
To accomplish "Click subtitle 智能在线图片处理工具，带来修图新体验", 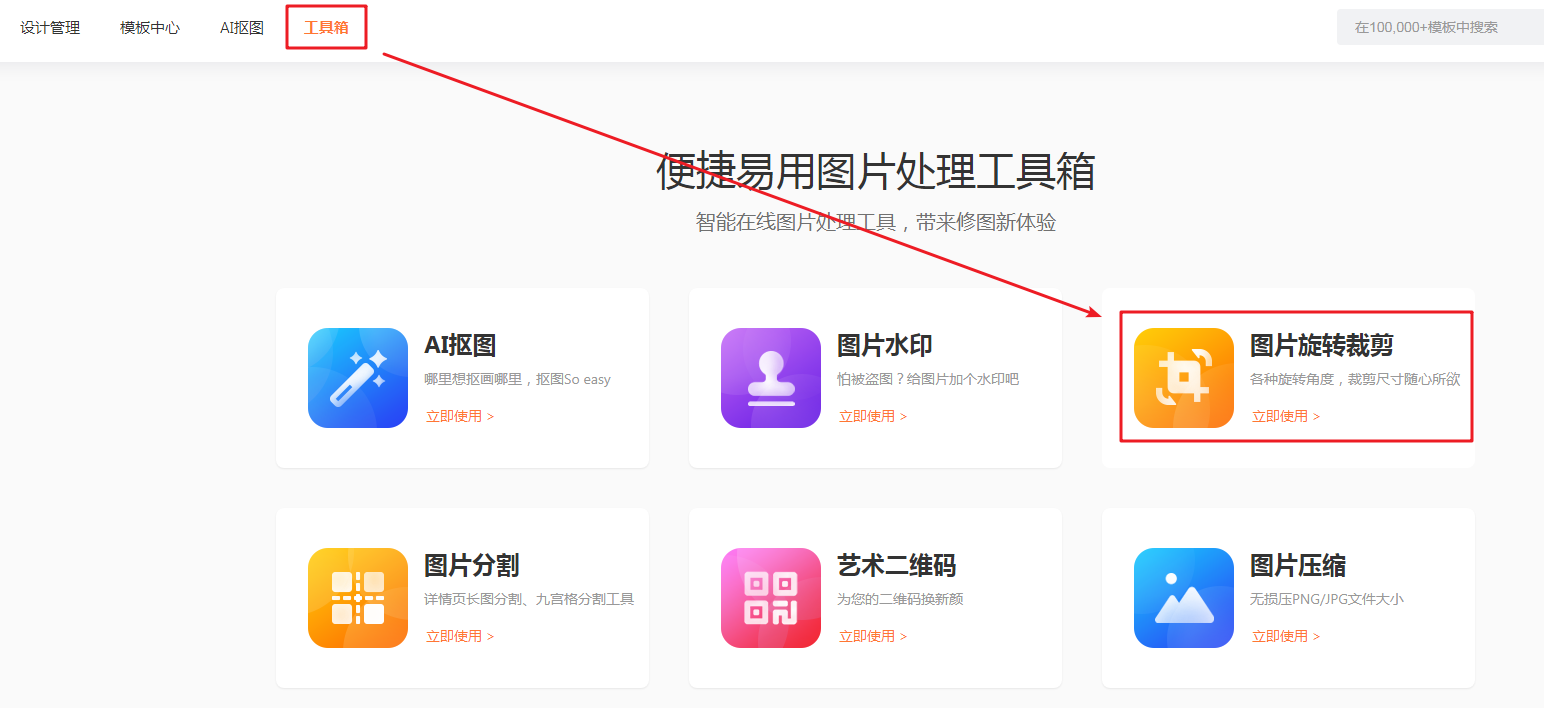I will [x=876, y=222].
